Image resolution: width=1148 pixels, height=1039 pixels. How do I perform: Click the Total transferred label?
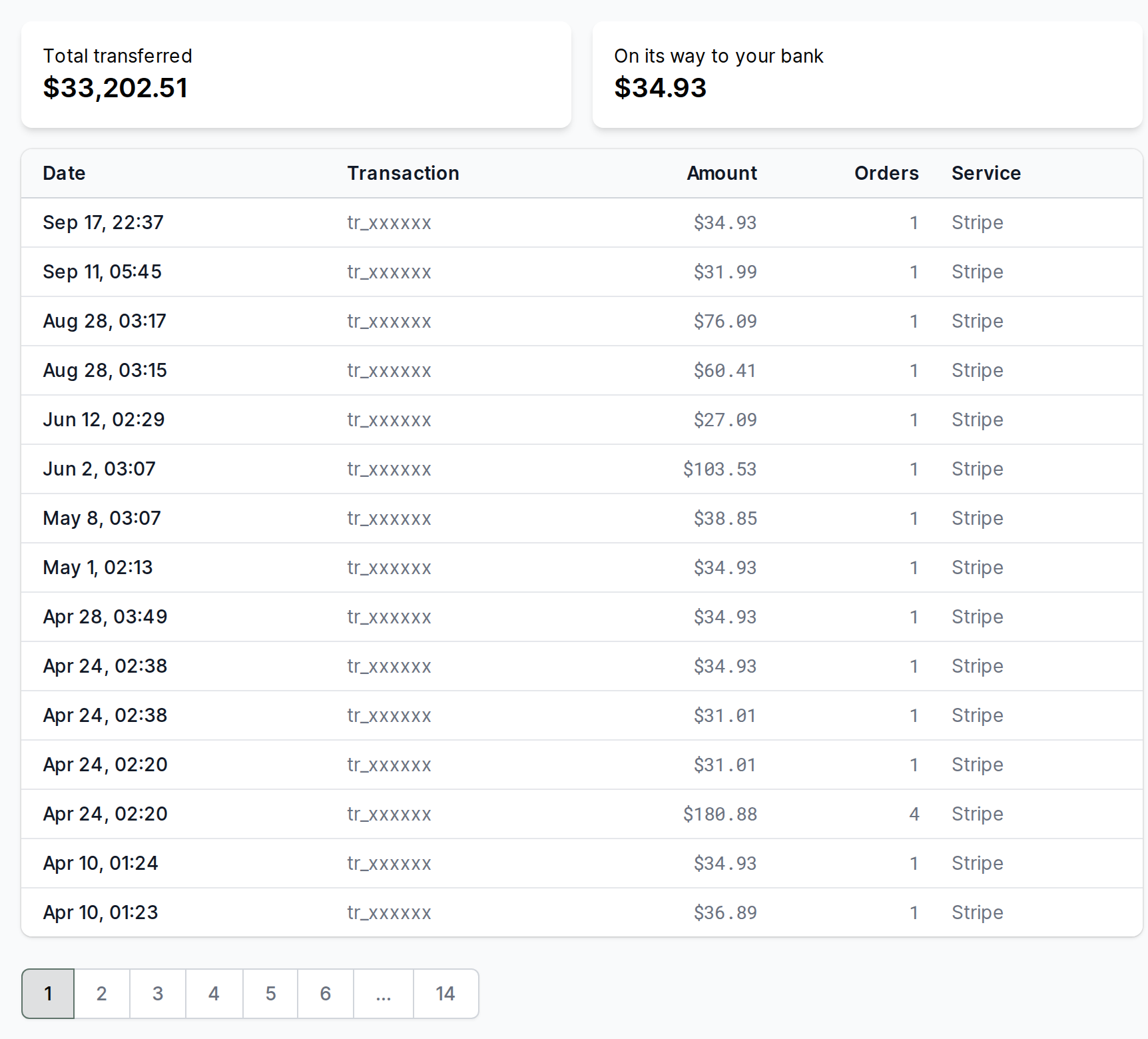117,56
